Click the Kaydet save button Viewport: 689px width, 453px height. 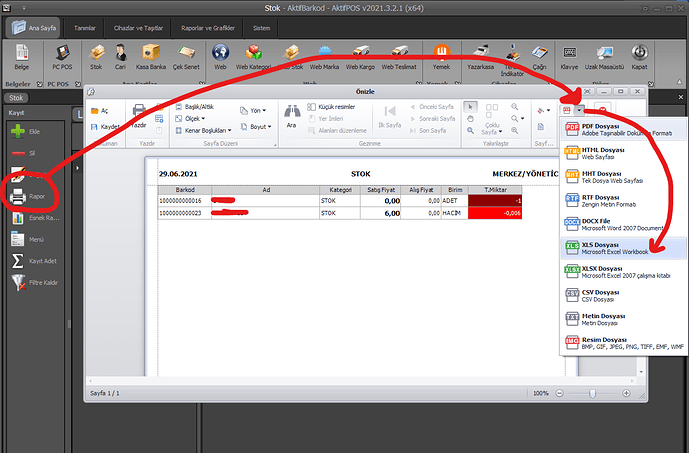pos(105,127)
